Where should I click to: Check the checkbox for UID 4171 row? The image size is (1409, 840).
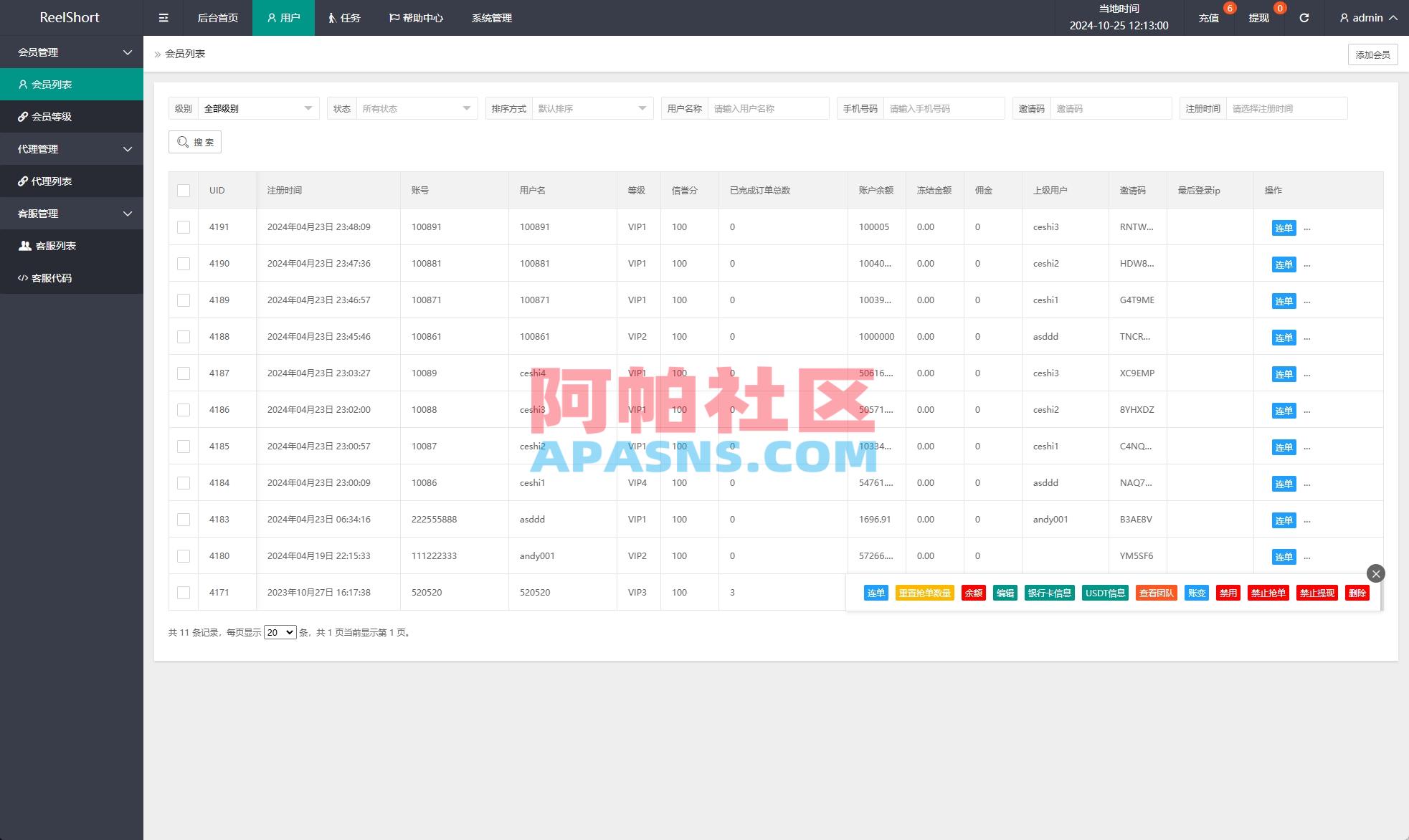pos(183,592)
